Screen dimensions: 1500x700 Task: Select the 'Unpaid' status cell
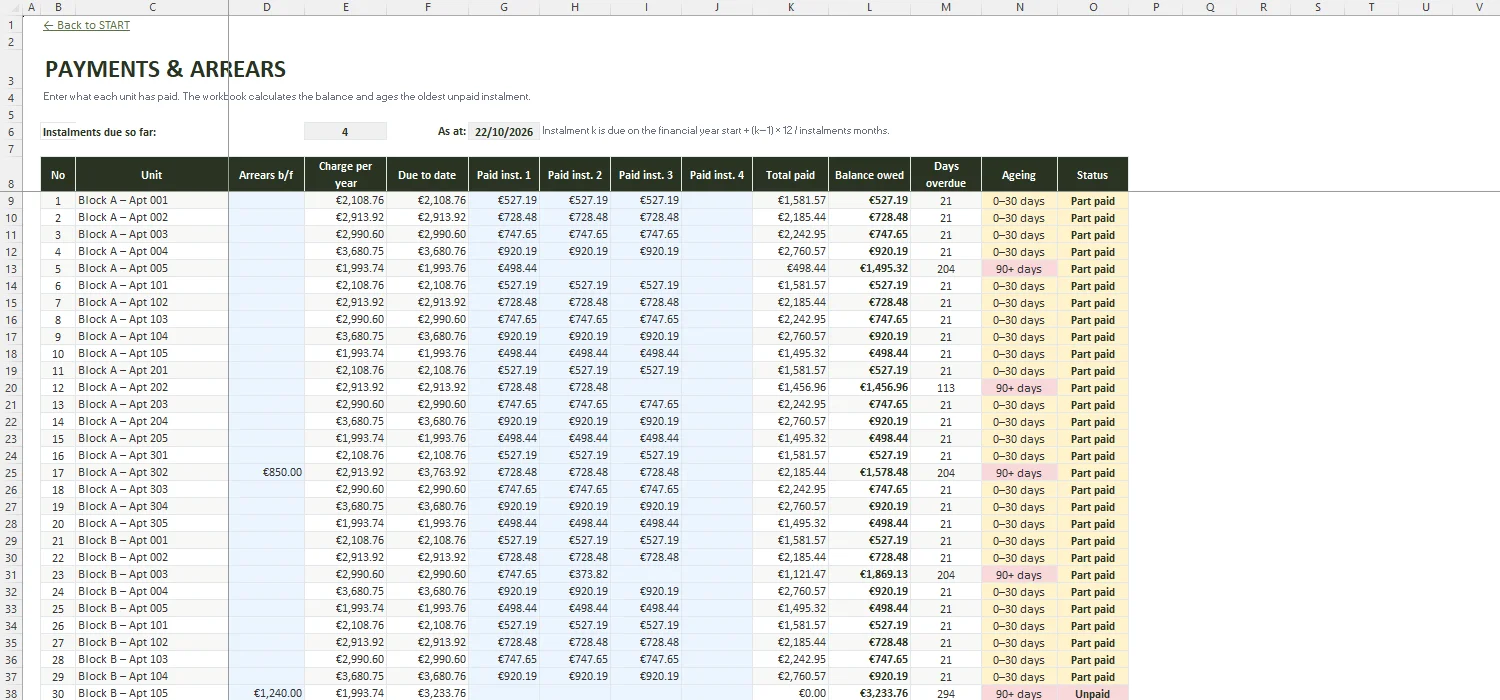click(1093, 694)
